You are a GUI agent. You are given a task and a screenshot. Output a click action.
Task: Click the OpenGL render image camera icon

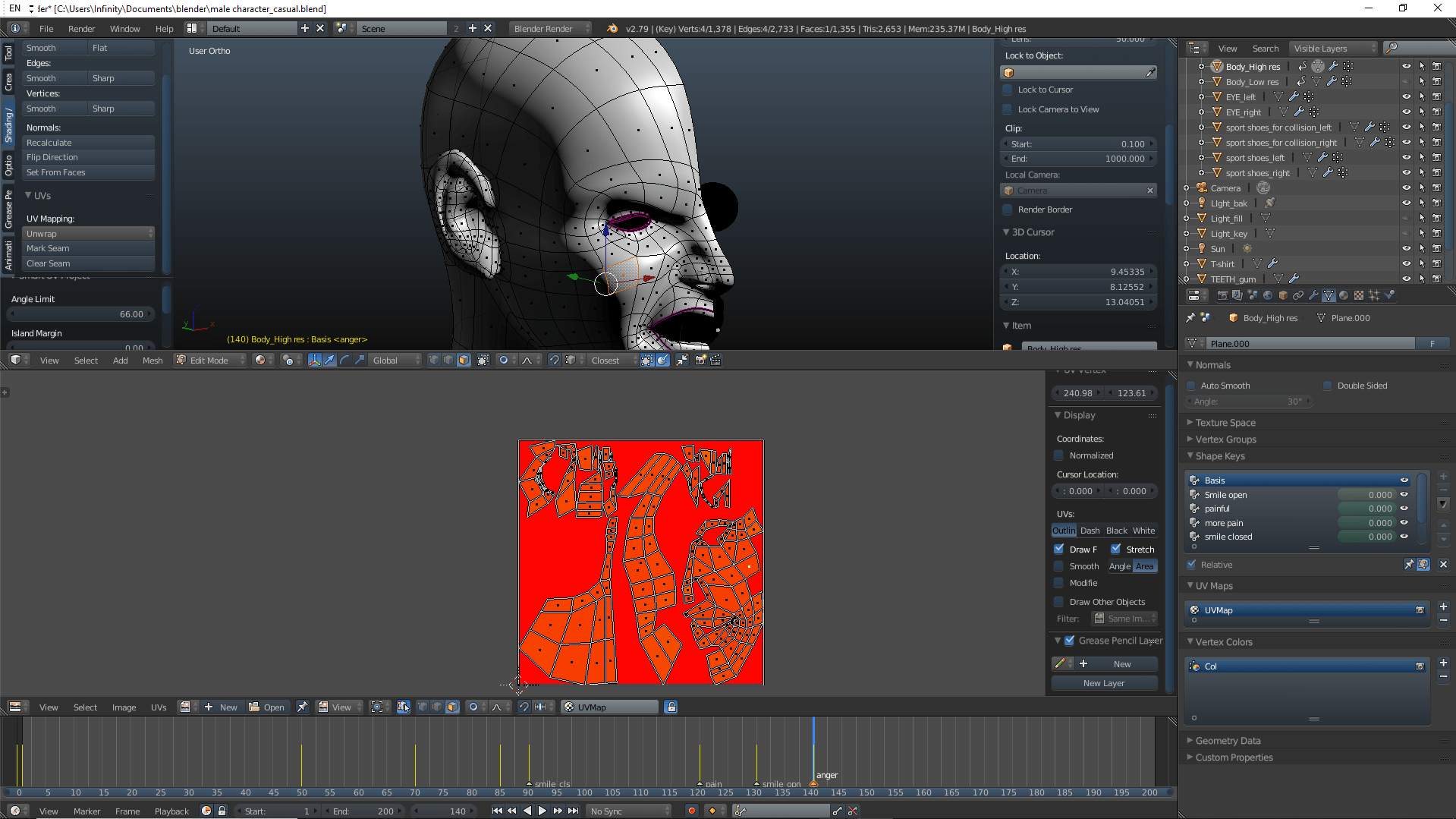(700, 361)
